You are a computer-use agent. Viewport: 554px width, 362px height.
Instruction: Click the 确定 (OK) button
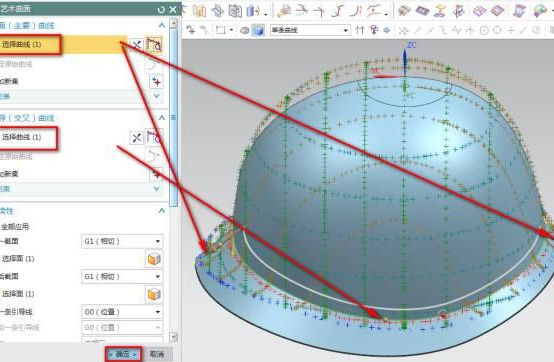coord(123,354)
